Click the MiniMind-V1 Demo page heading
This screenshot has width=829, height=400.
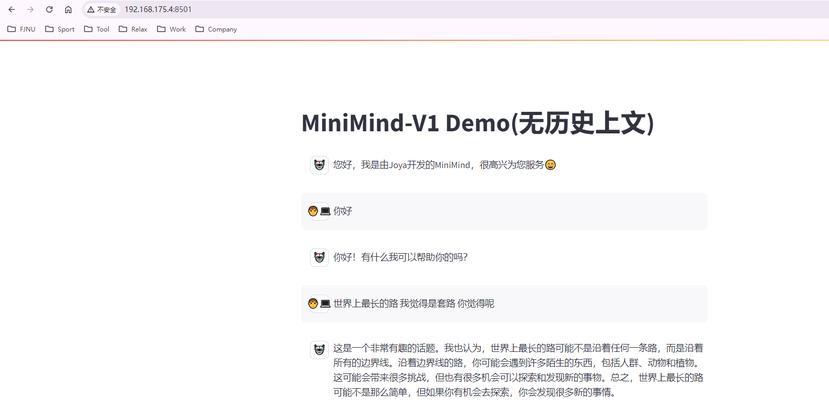[x=477, y=123]
